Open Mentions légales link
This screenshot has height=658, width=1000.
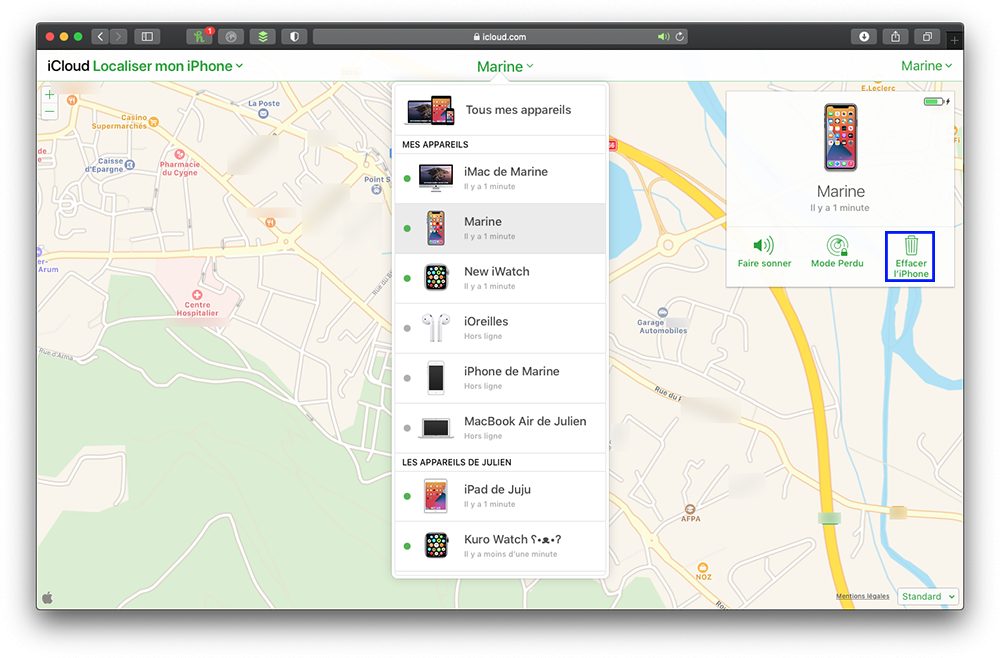(x=862, y=597)
